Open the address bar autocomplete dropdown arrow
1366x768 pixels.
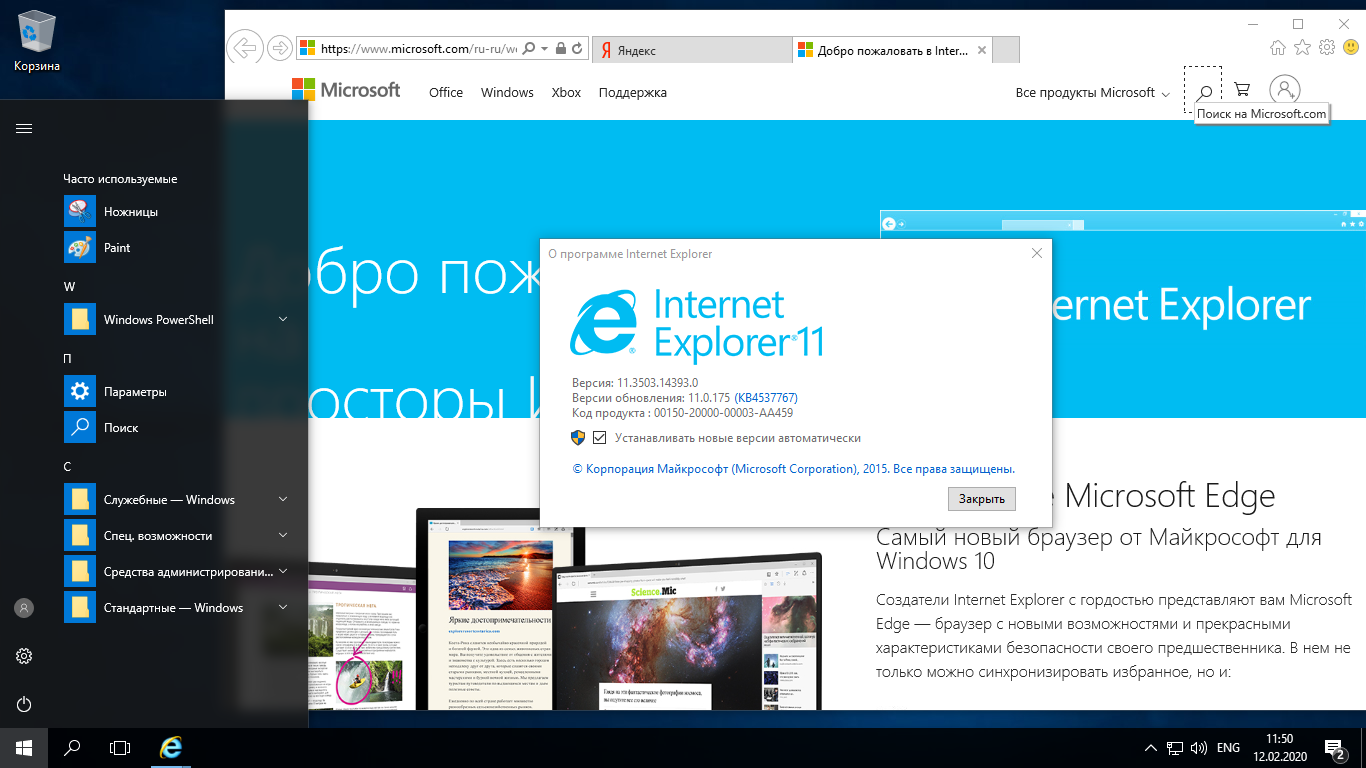click(x=544, y=48)
